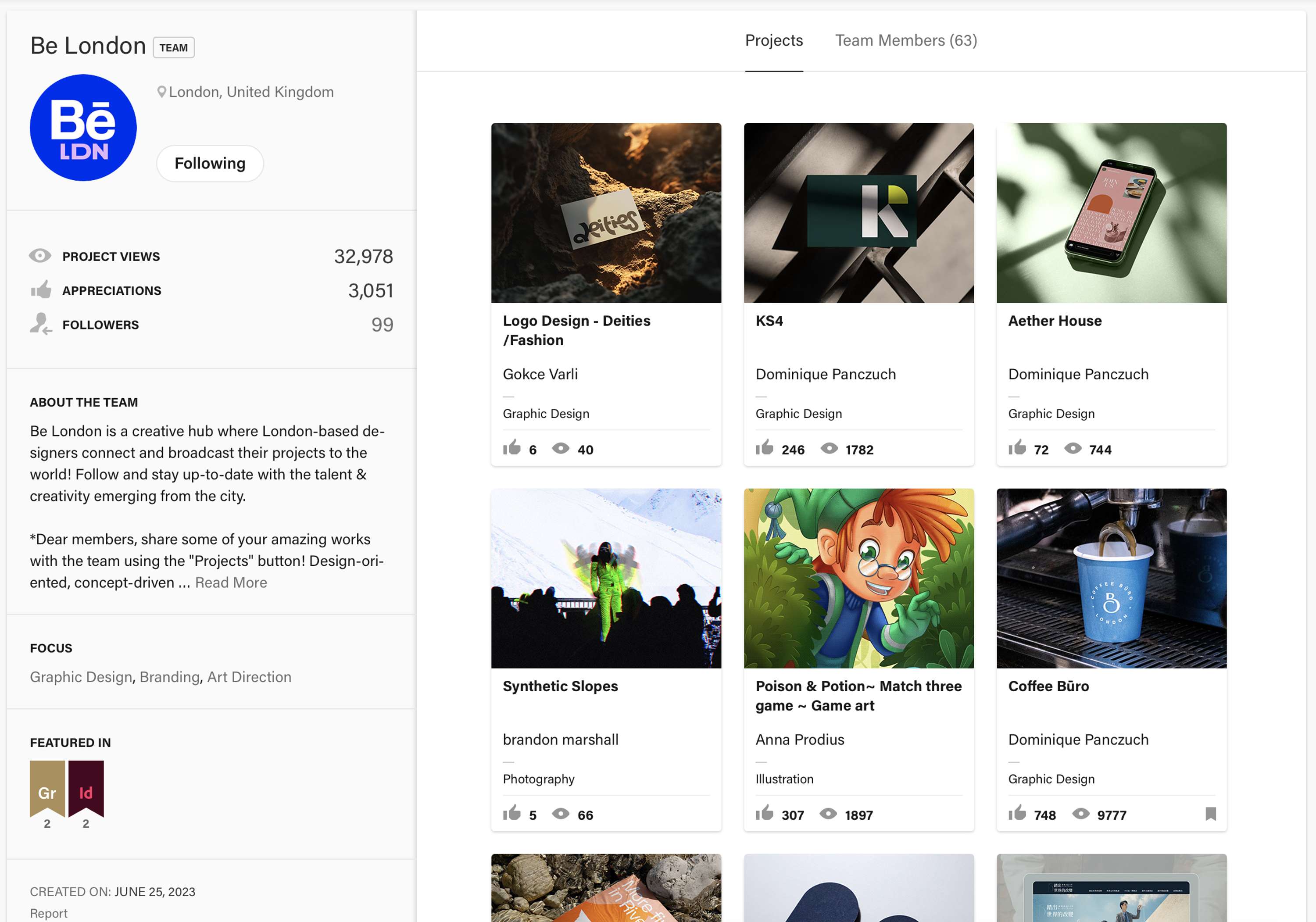Screen dimensions: 1316x922
Task: Click the bookmark icon on Coffee Būro card
Action: (1211, 814)
